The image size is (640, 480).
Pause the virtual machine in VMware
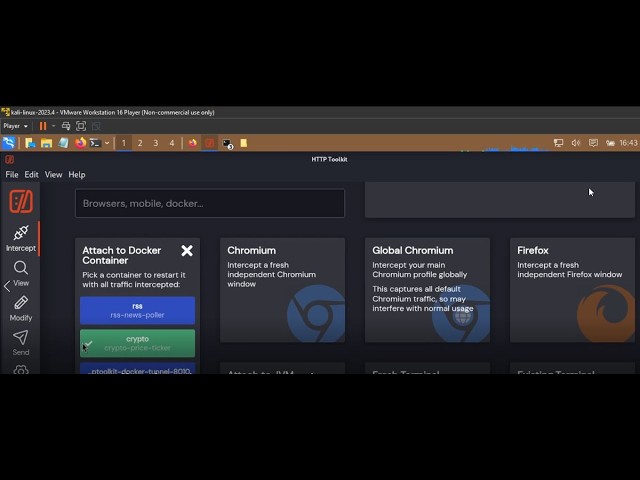43,126
